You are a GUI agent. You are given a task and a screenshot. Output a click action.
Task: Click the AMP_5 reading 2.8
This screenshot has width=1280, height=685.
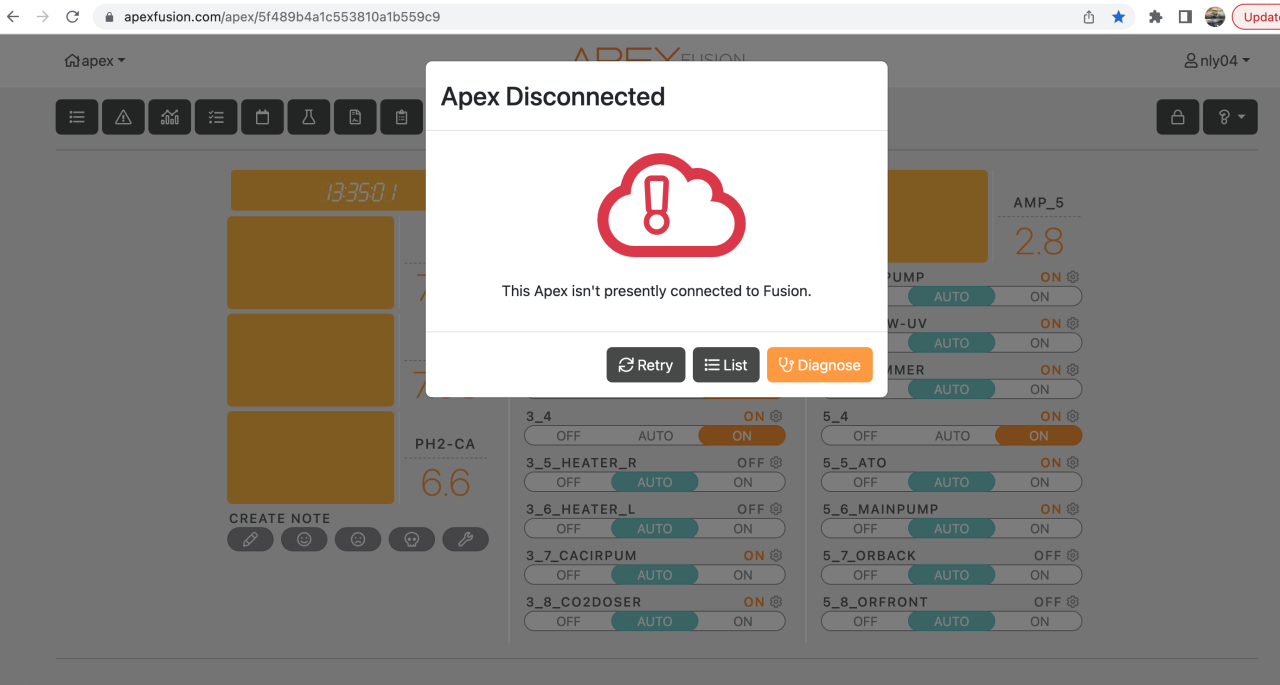(x=1039, y=241)
